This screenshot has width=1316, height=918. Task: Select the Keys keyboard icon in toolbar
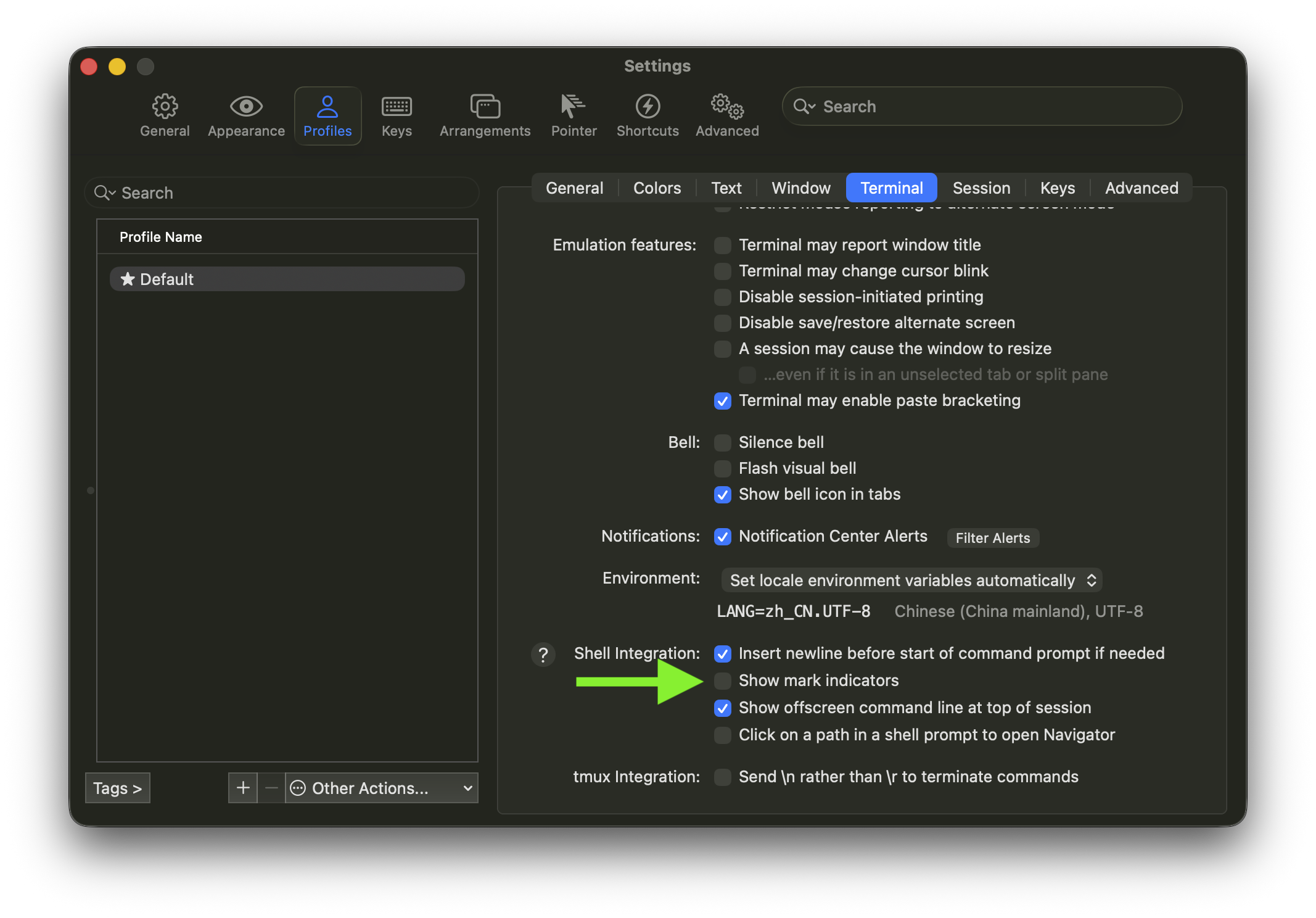click(397, 107)
